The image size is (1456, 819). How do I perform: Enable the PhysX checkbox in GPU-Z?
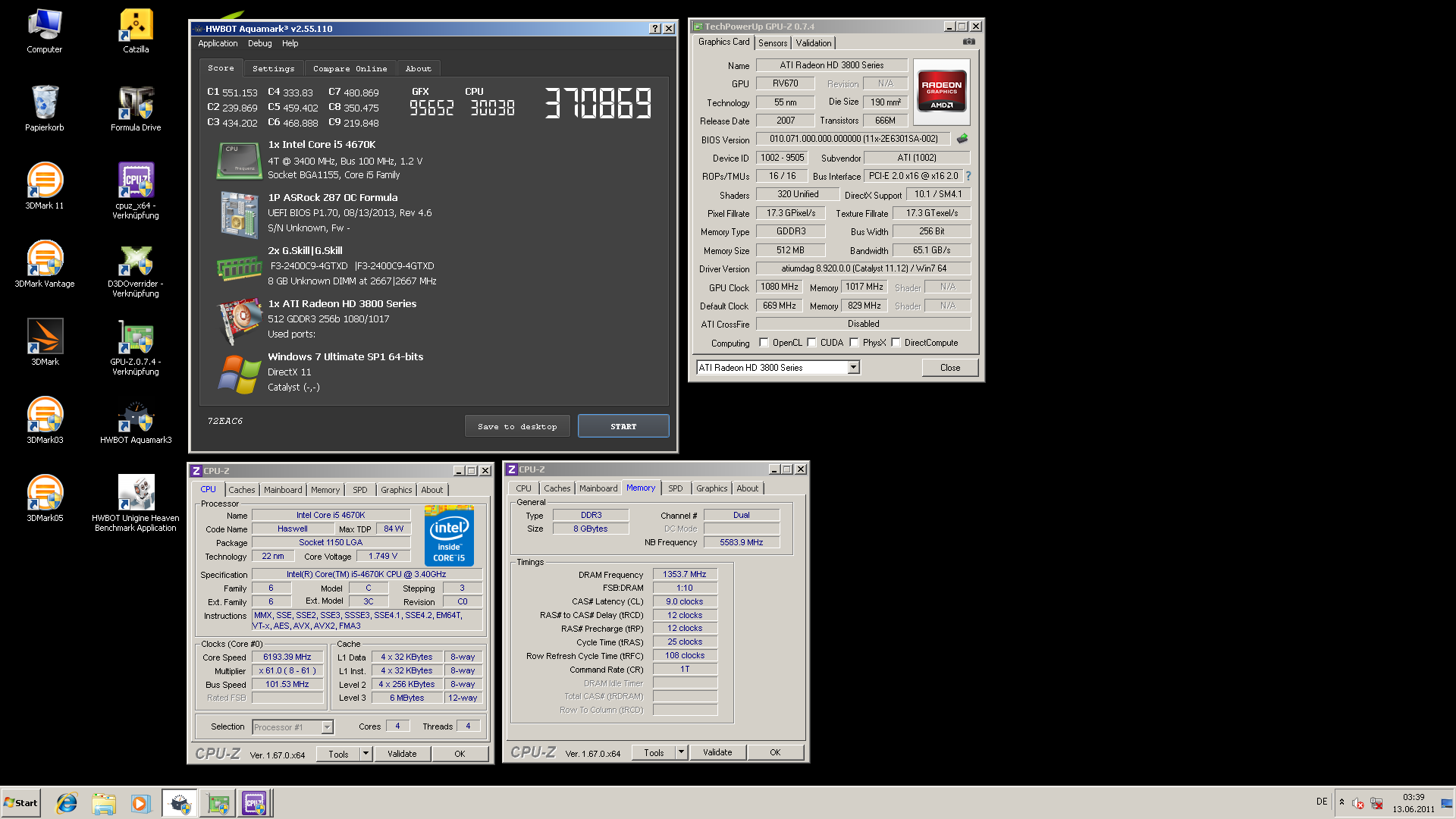(854, 343)
